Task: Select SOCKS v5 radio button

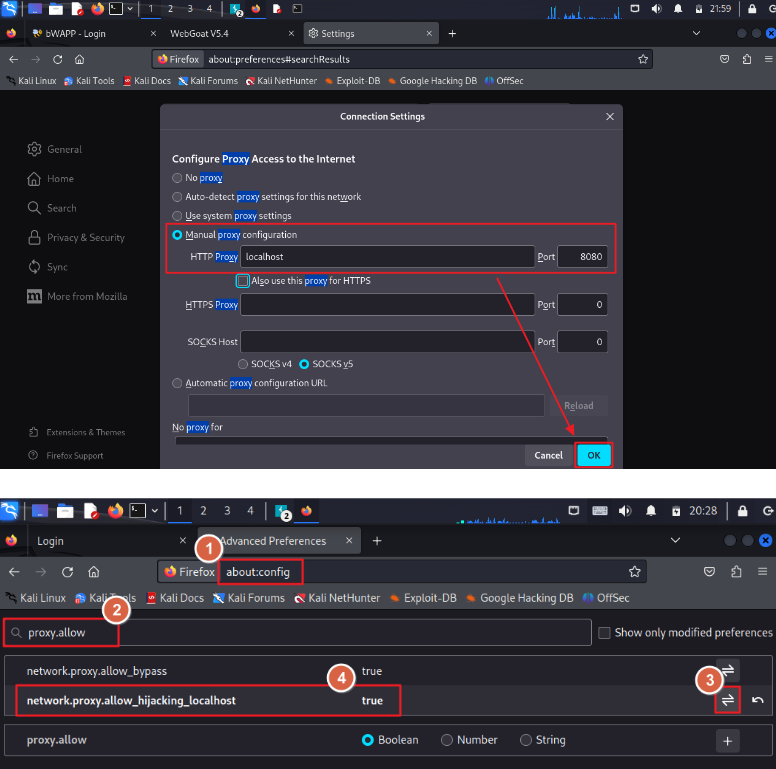Action: click(304, 364)
